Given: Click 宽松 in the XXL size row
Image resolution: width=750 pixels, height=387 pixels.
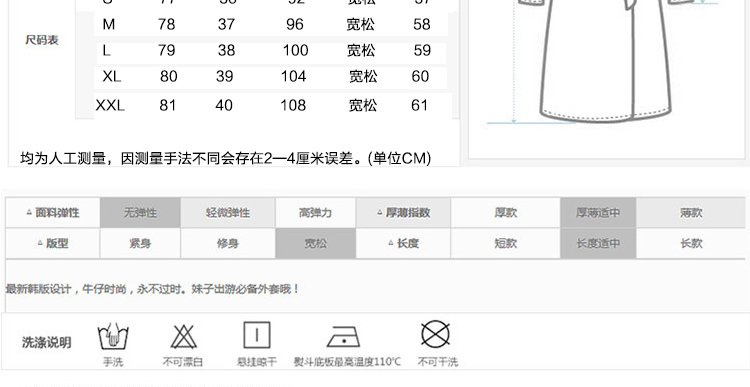Looking at the screenshot, I should pos(363,105).
